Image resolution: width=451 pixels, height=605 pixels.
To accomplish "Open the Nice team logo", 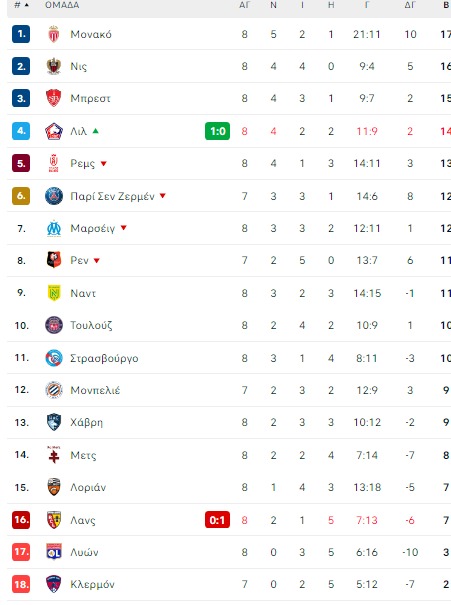I will (54, 66).
